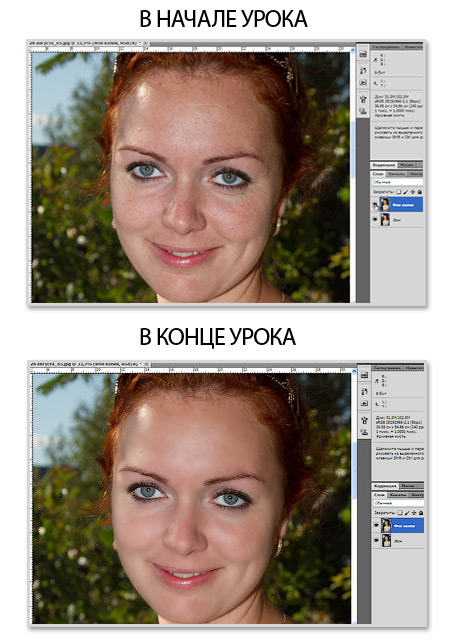
Task: Hide the 'Фон копия' layer in the end-of-lesson screenshot
Action: [x=376, y=525]
